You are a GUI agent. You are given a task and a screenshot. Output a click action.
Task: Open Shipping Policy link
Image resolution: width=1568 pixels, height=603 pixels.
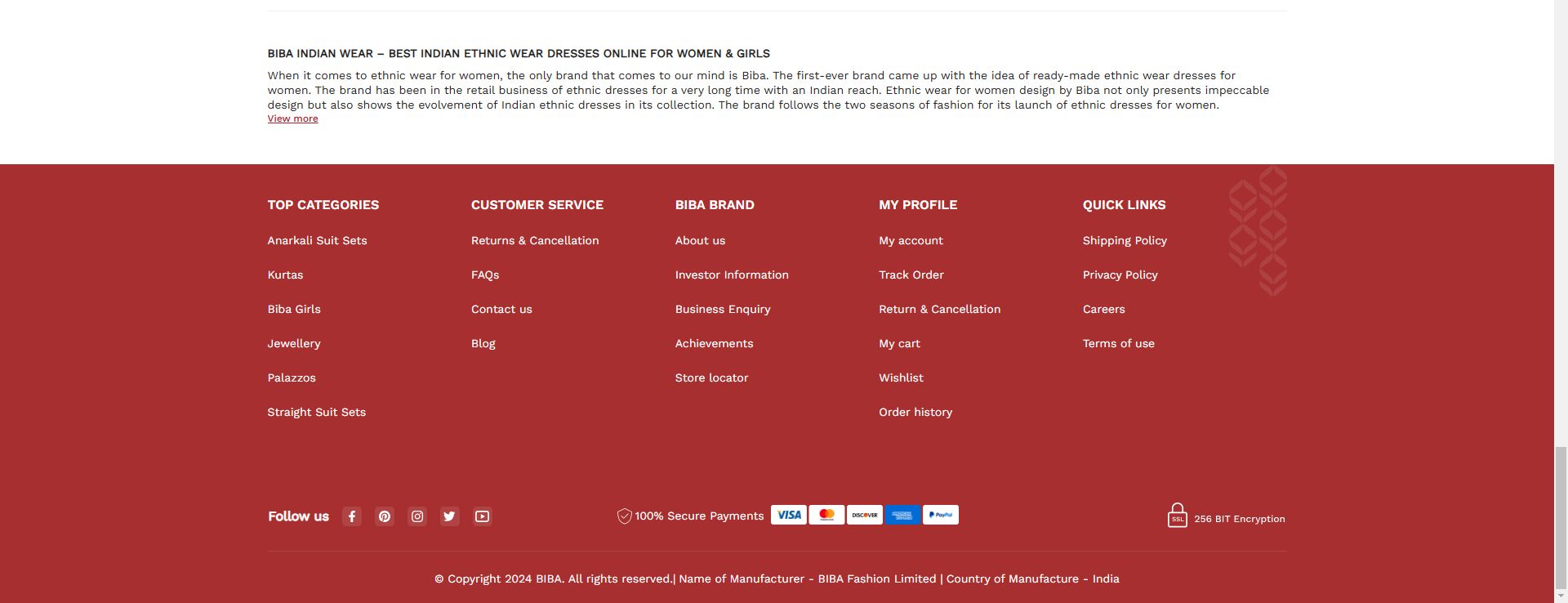coord(1125,240)
